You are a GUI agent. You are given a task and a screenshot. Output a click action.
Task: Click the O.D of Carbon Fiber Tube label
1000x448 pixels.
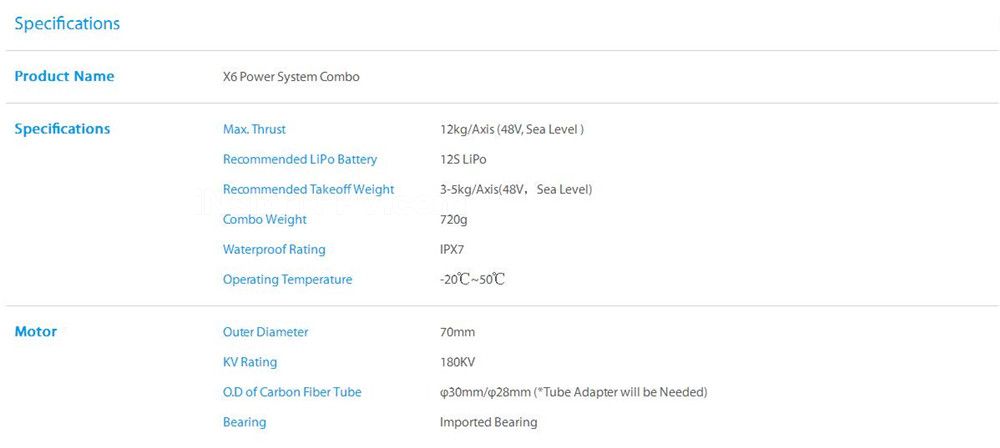coord(292,392)
